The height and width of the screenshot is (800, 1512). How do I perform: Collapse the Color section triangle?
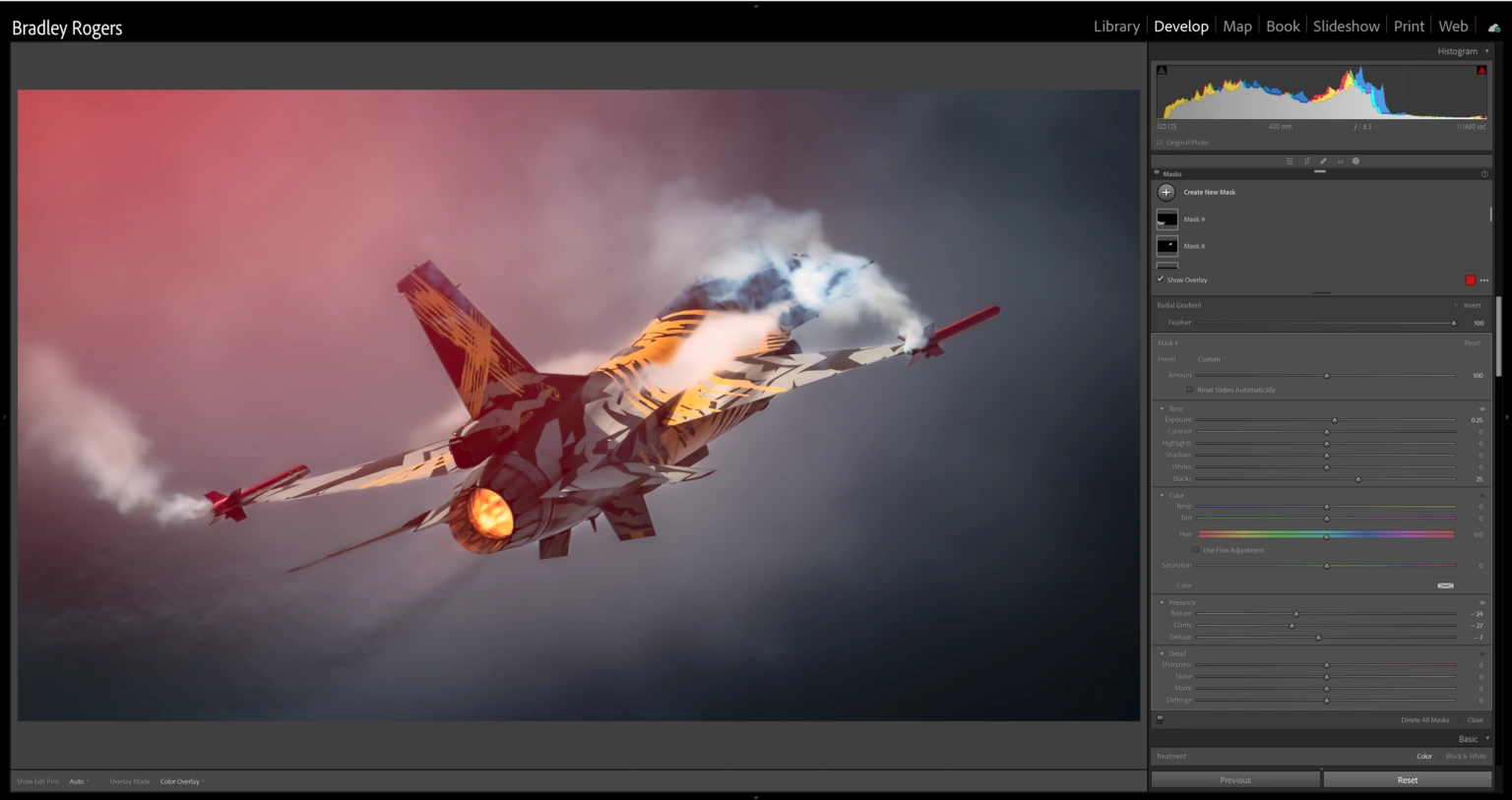point(1162,495)
